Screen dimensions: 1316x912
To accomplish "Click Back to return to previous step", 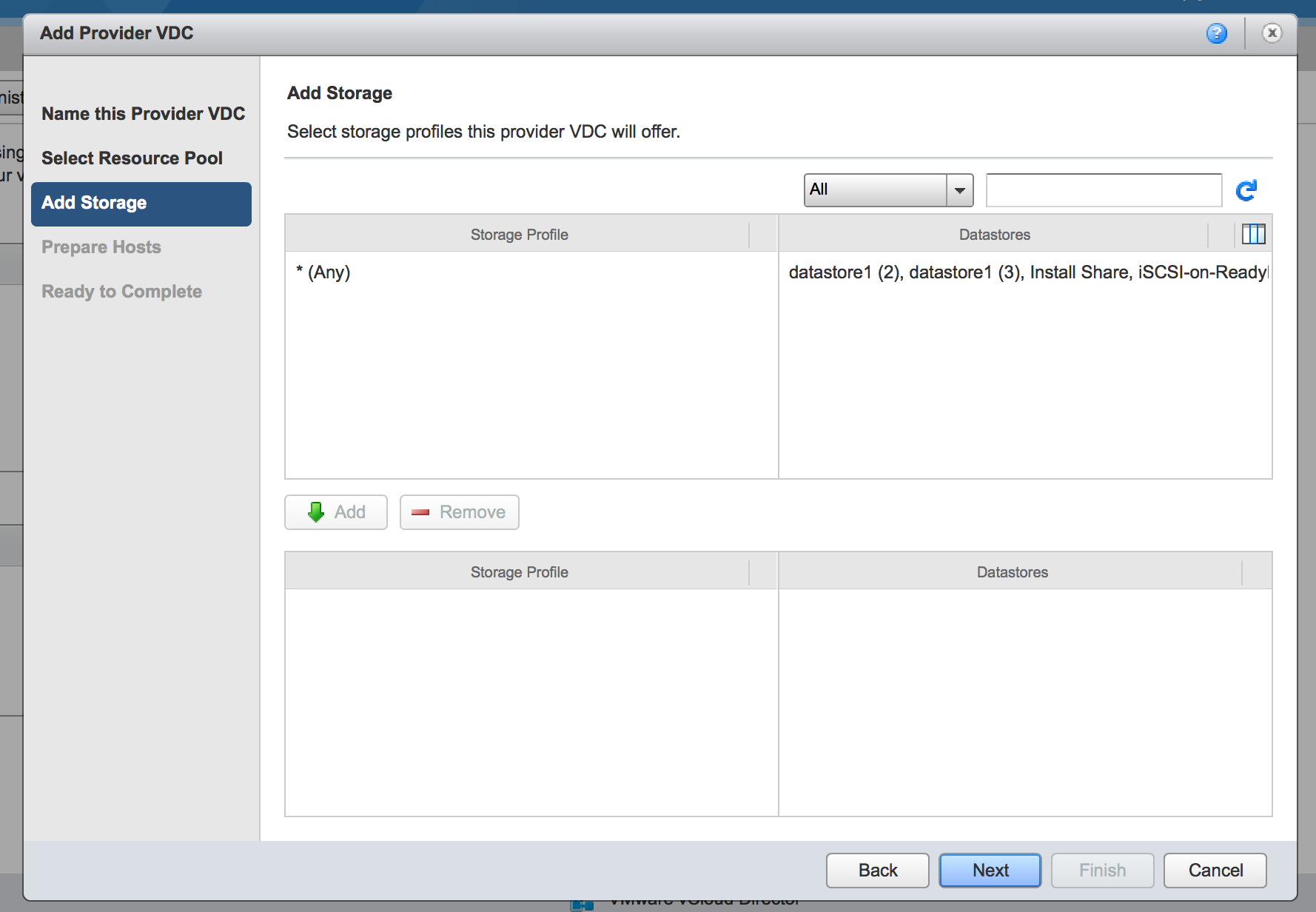I will click(x=877, y=871).
